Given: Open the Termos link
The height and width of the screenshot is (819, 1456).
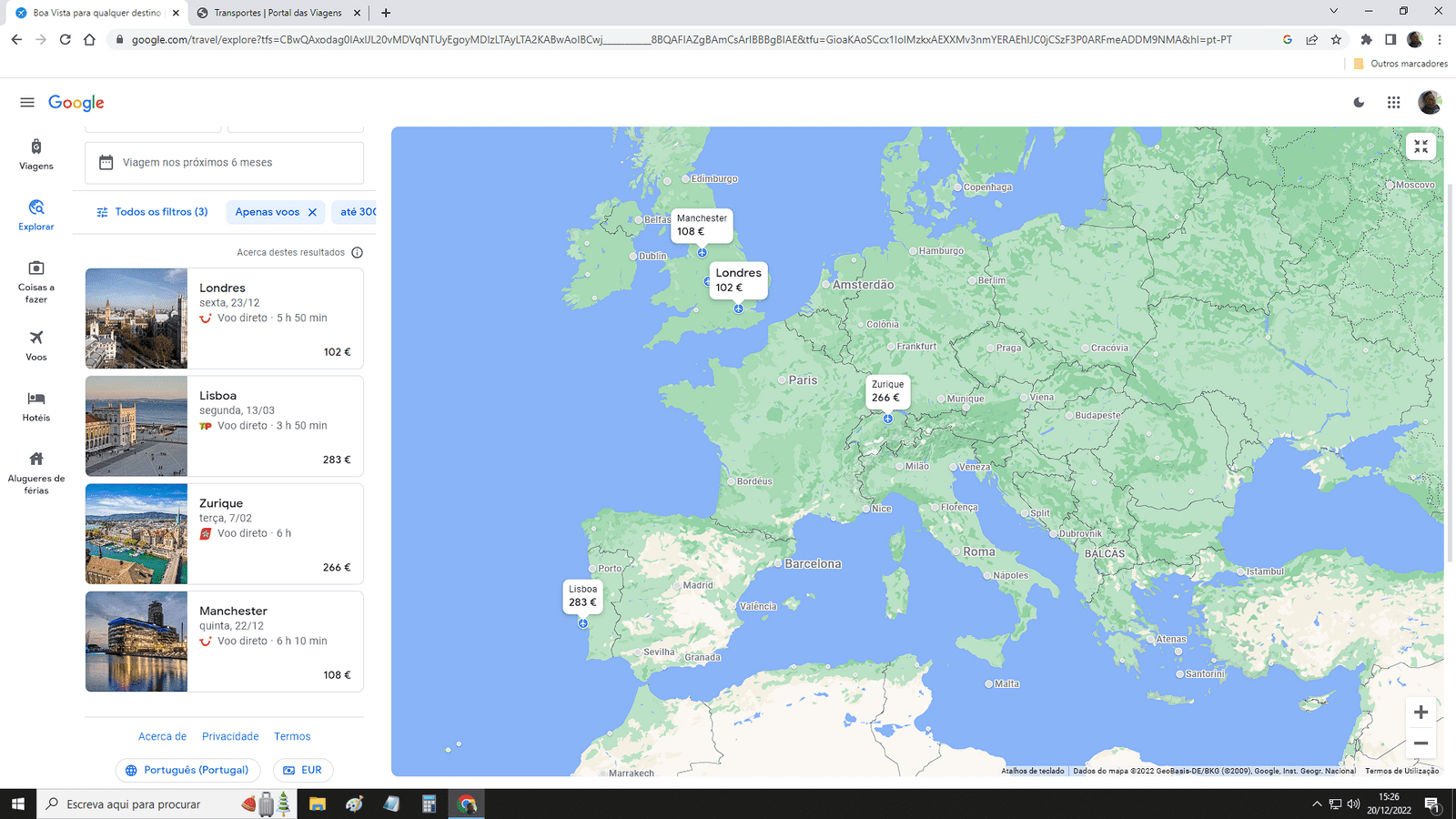Looking at the screenshot, I should (x=292, y=737).
